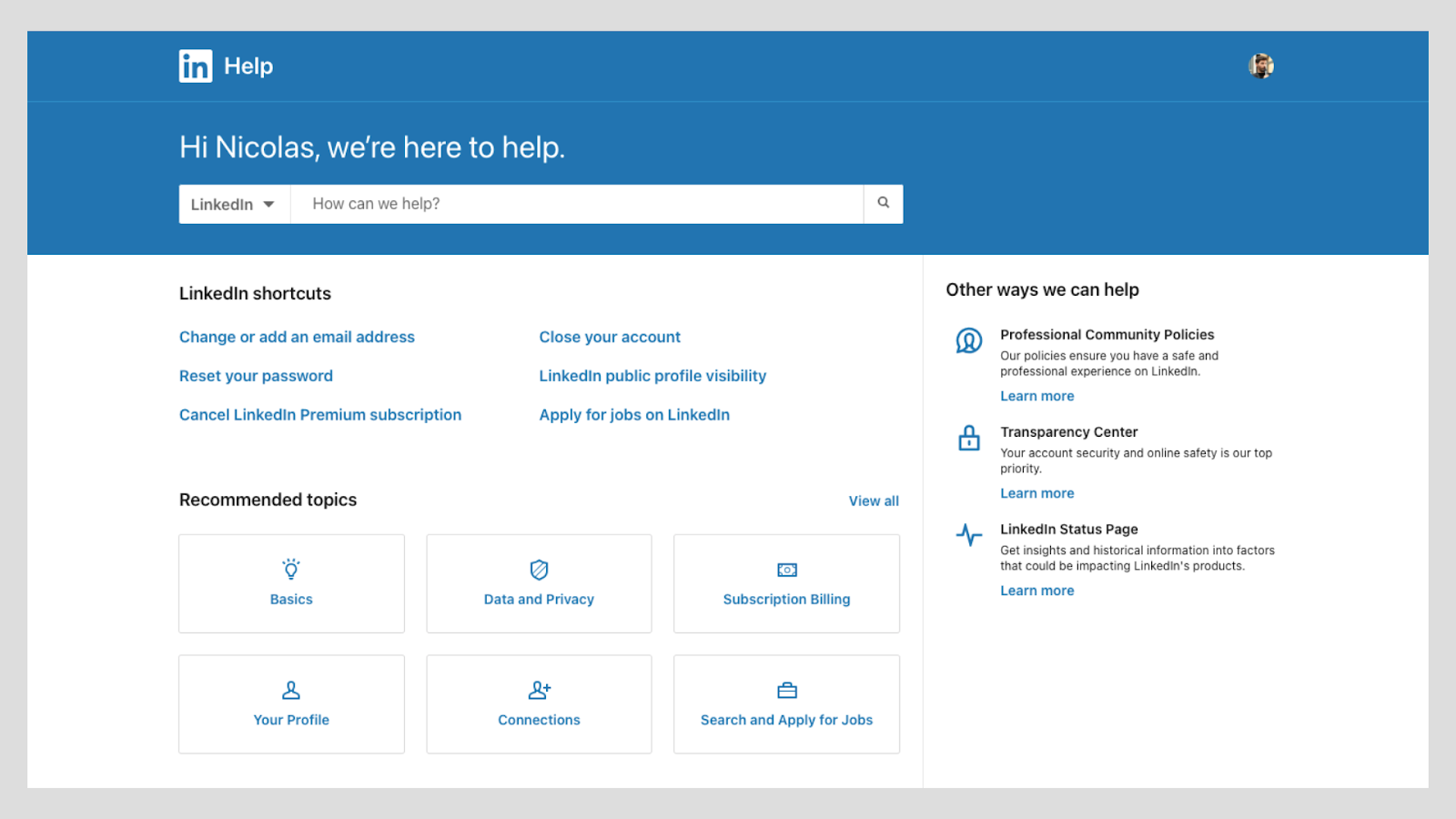Click the Subscription Billing money icon
This screenshot has height=819, width=1456.
(x=787, y=570)
